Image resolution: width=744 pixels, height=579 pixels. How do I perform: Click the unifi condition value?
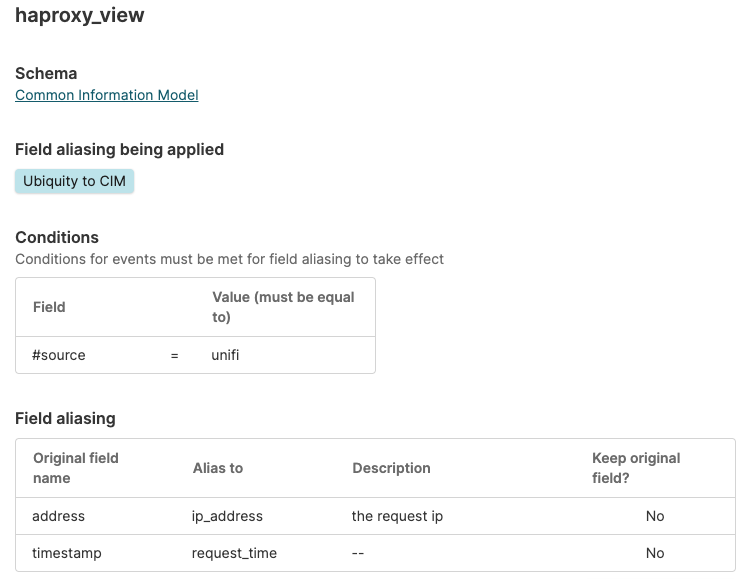226,355
